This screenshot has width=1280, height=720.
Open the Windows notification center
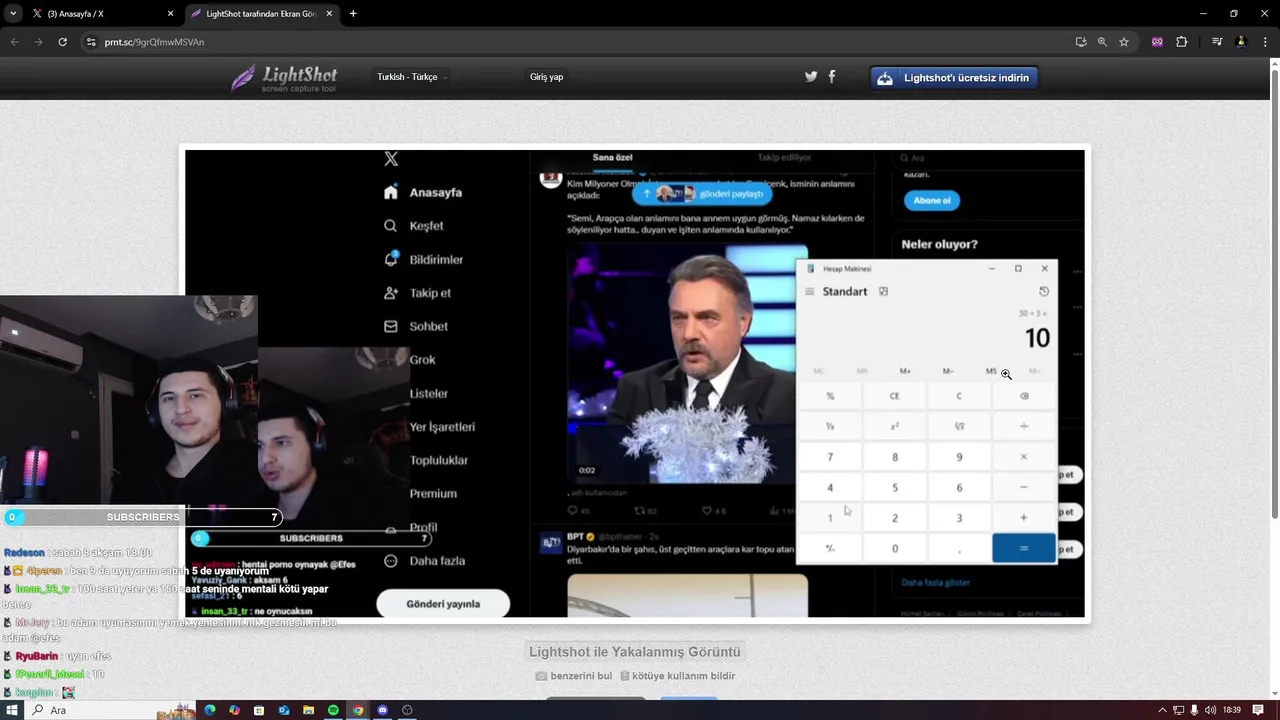(x=1258, y=710)
